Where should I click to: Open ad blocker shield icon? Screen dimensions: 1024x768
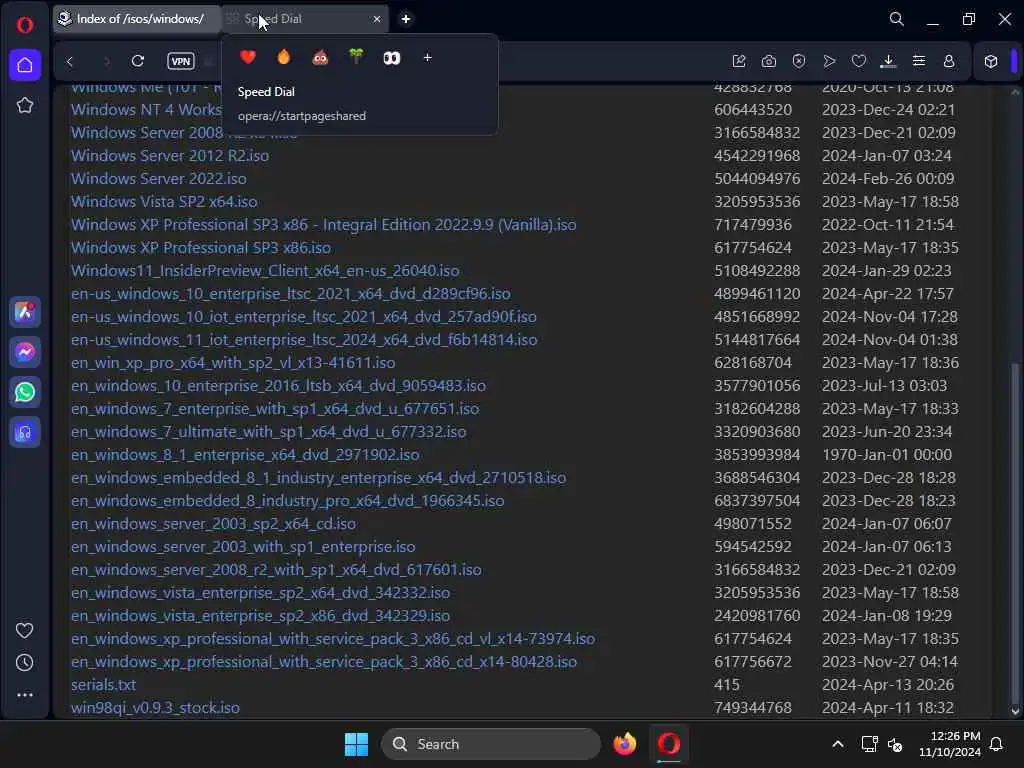pyautogui.click(x=799, y=61)
